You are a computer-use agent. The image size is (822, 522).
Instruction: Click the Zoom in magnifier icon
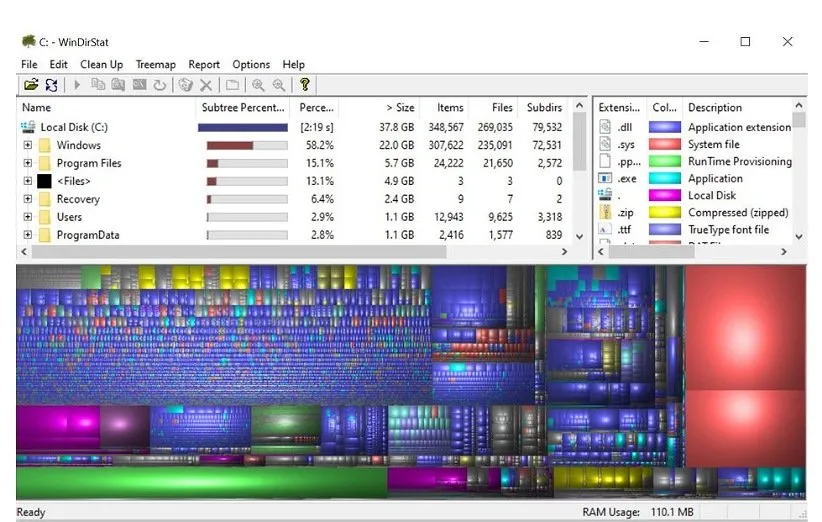coord(258,86)
